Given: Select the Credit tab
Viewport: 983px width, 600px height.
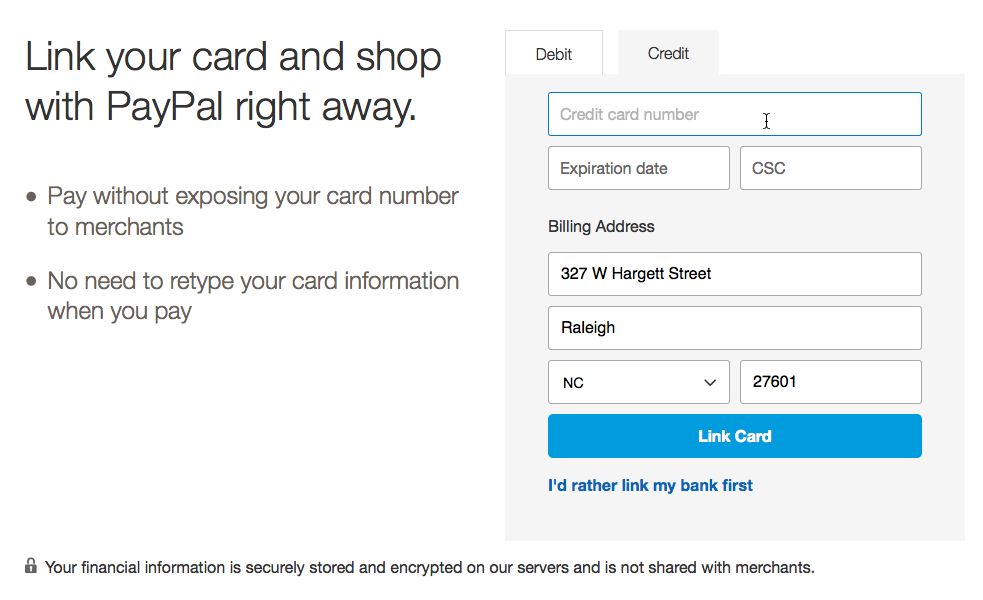Looking at the screenshot, I should (x=668, y=53).
